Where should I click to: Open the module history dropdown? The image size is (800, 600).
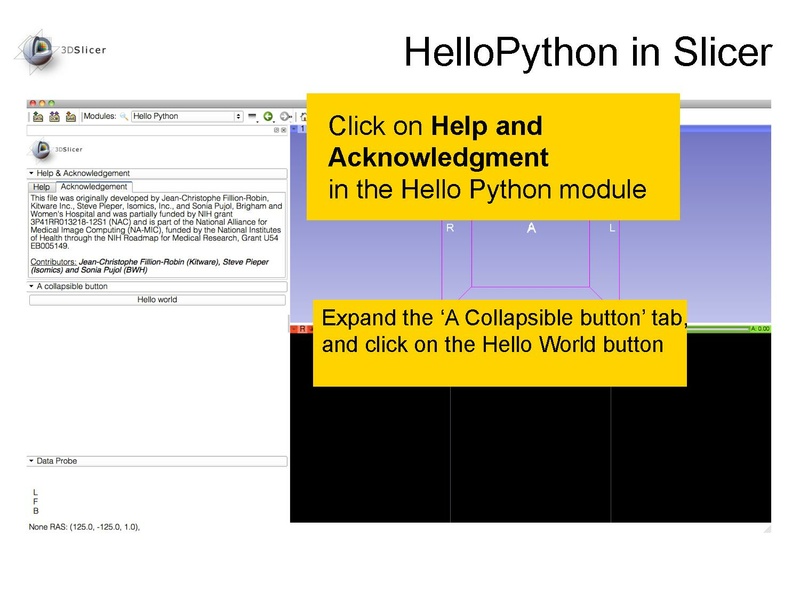pyautogui.click(x=253, y=117)
